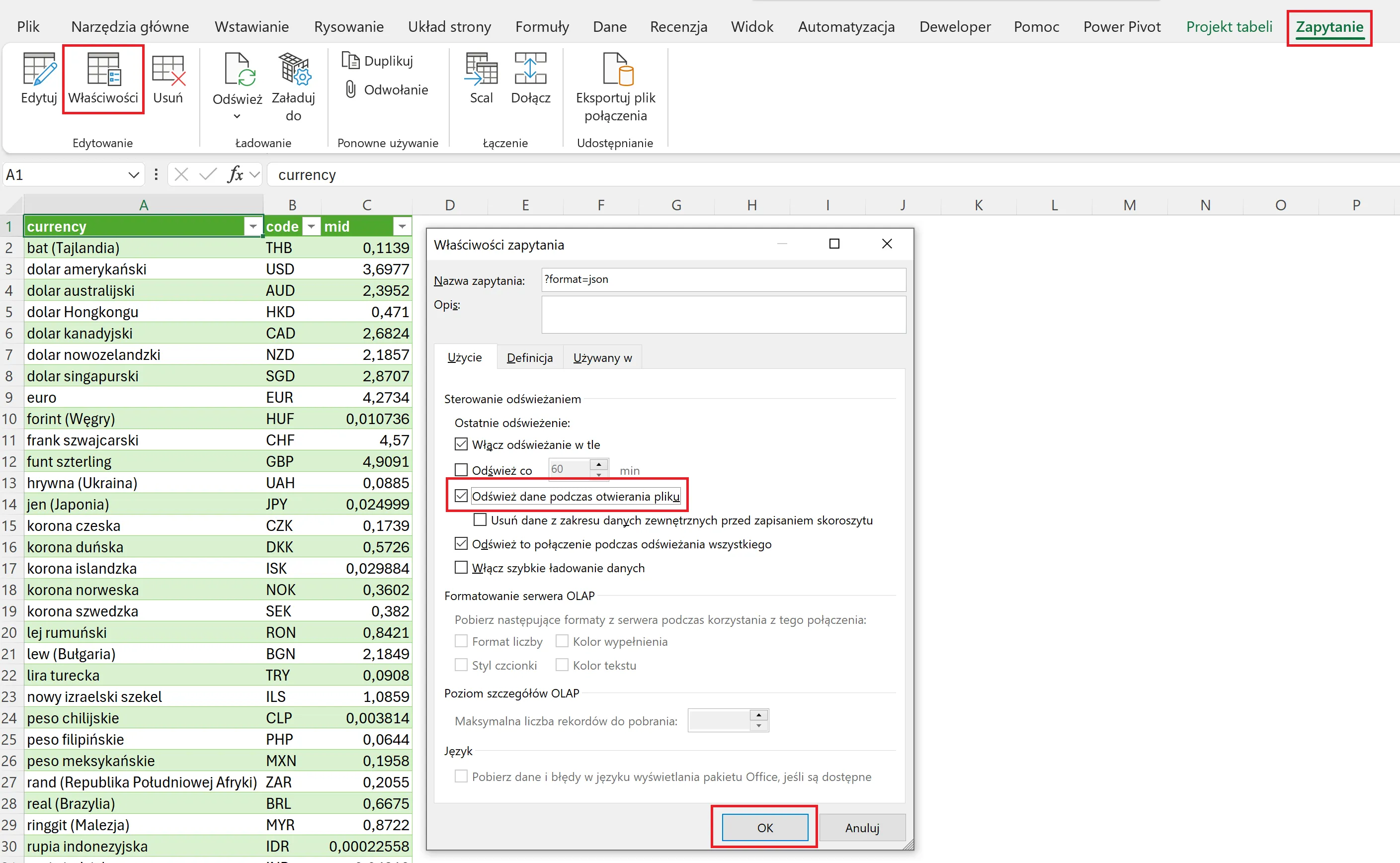Check Włącz szybkie ładowanie danych

[x=461, y=567]
